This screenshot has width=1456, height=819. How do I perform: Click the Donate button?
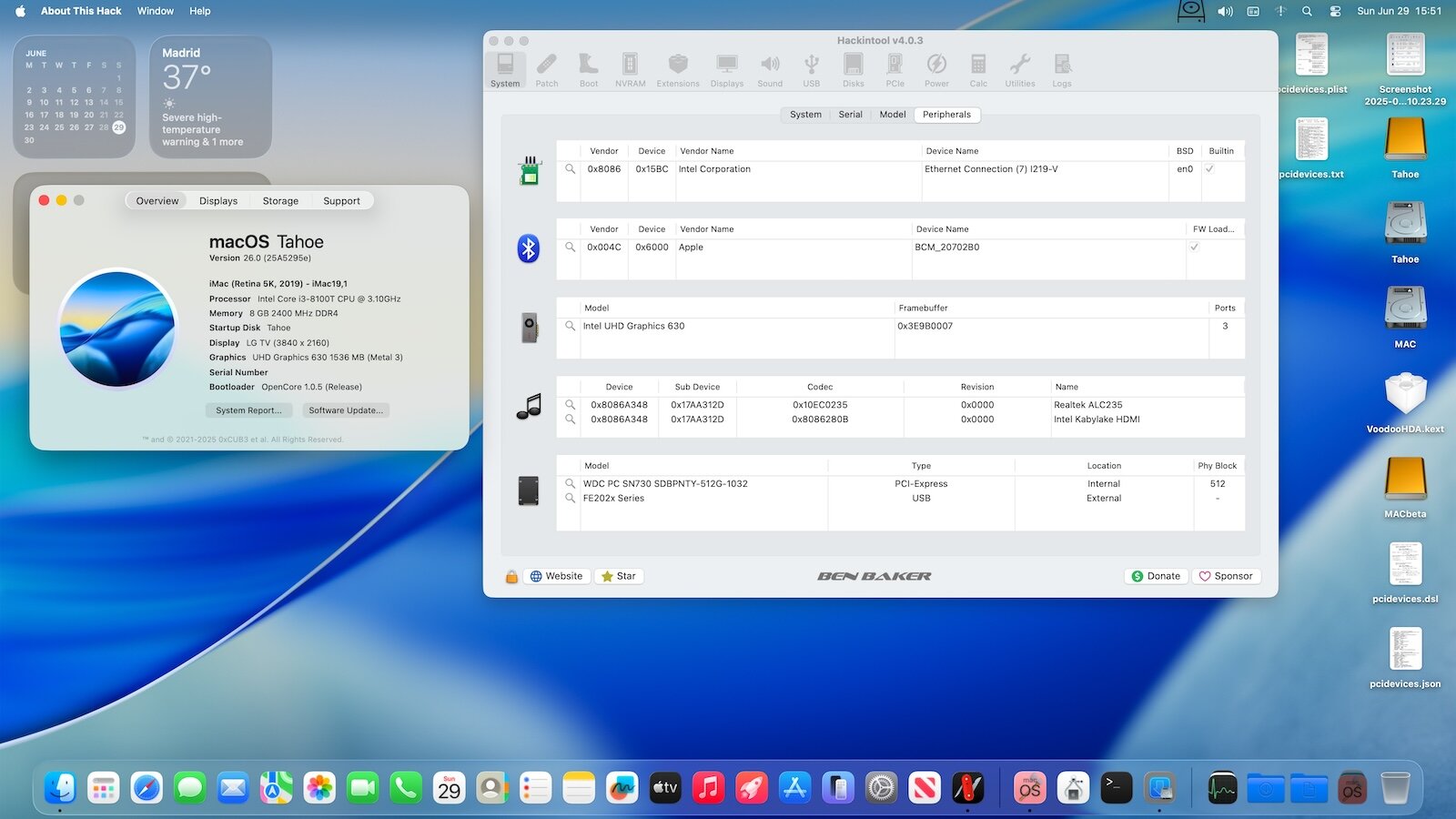(1156, 576)
